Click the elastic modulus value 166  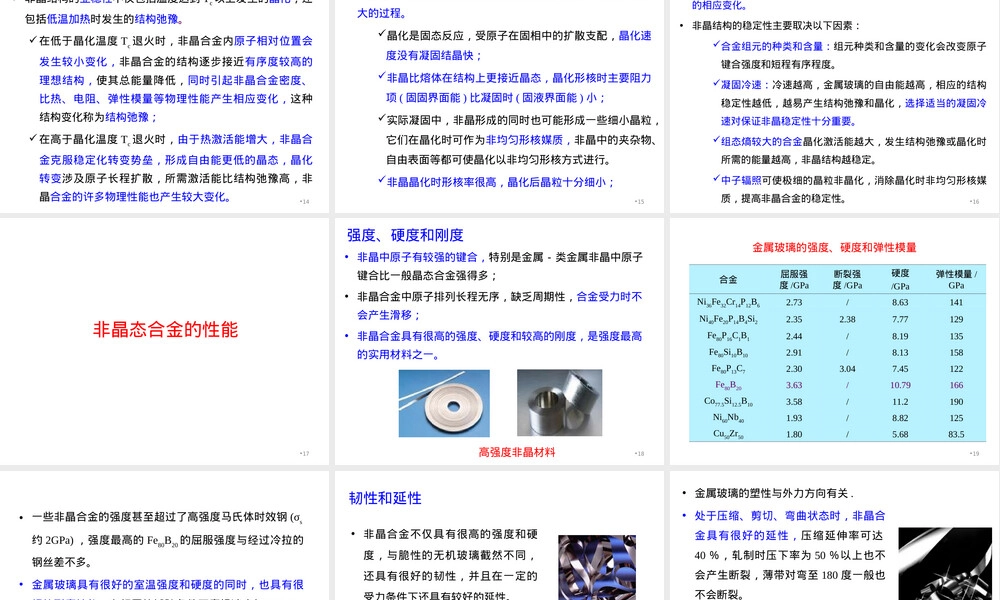(956, 385)
